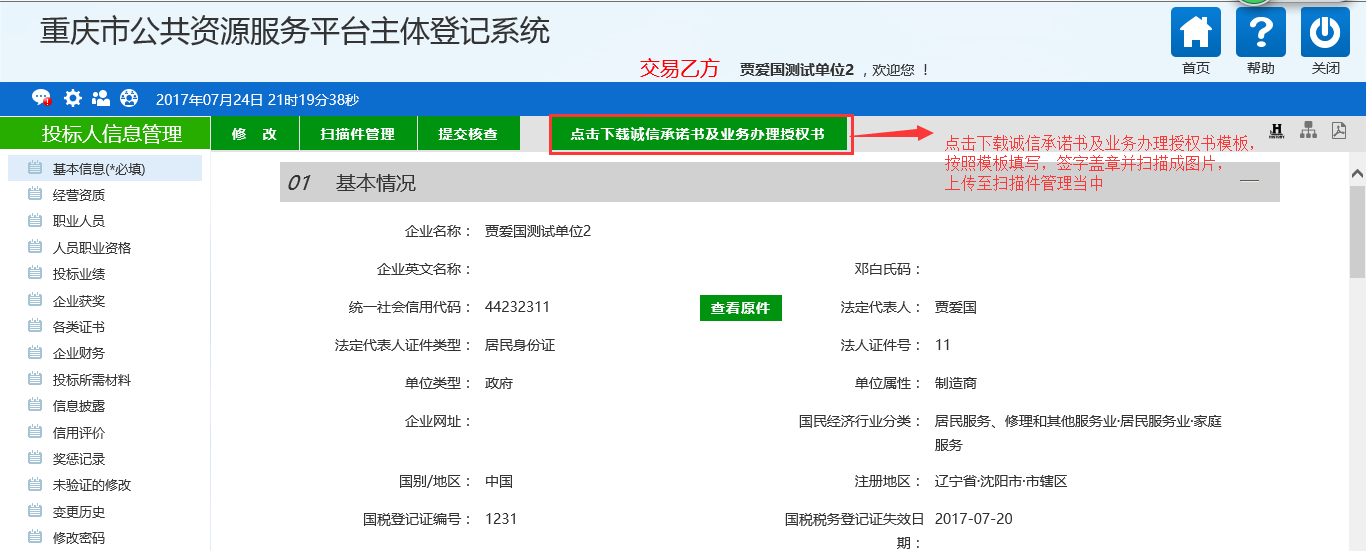Open the organization chart icon
The height and width of the screenshot is (551, 1366).
click(x=1308, y=131)
